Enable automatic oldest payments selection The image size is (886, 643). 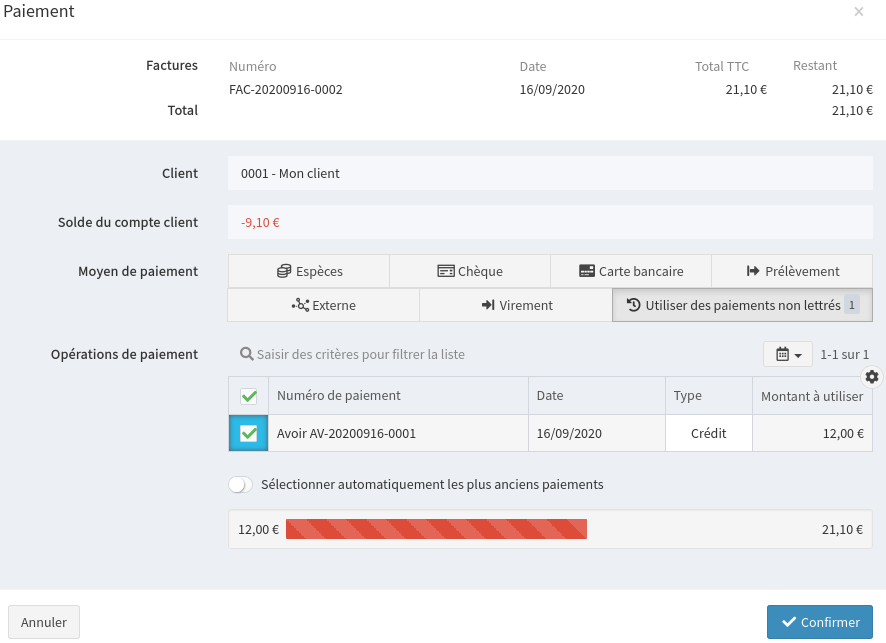click(x=241, y=484)
